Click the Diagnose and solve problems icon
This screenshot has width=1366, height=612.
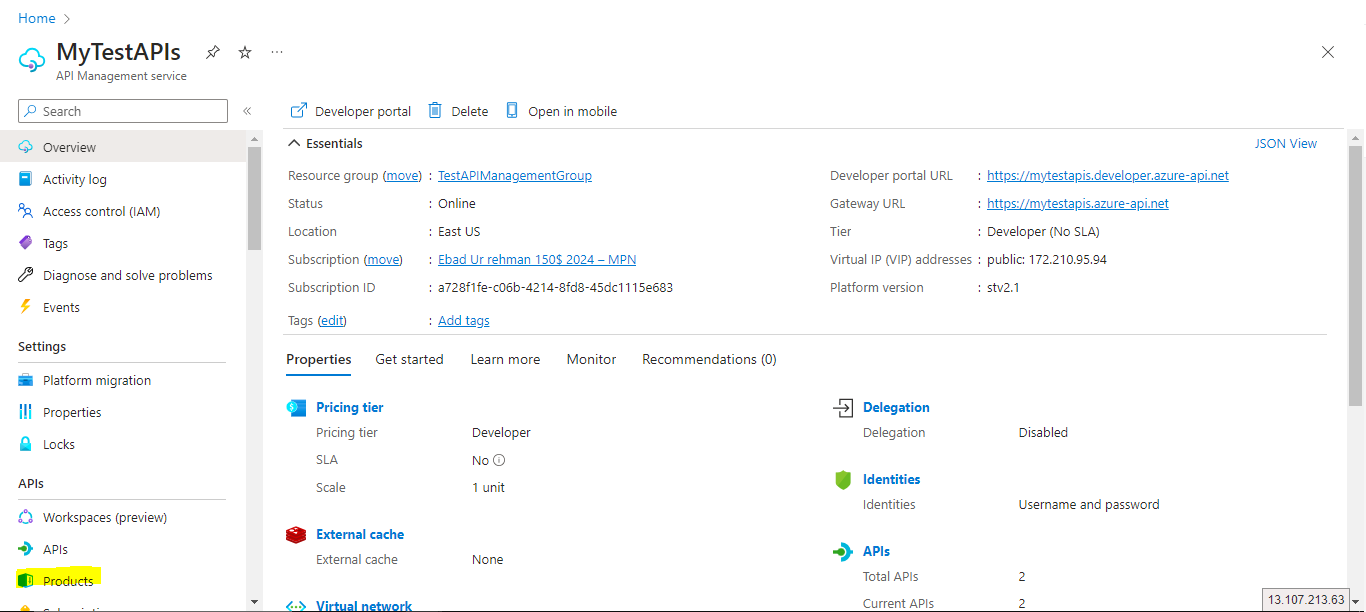pos(26,275)
